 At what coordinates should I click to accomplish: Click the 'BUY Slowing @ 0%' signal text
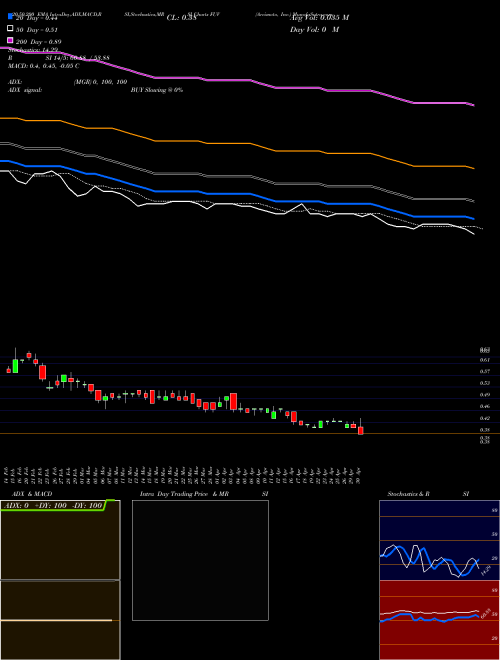[x=157, y=90]
